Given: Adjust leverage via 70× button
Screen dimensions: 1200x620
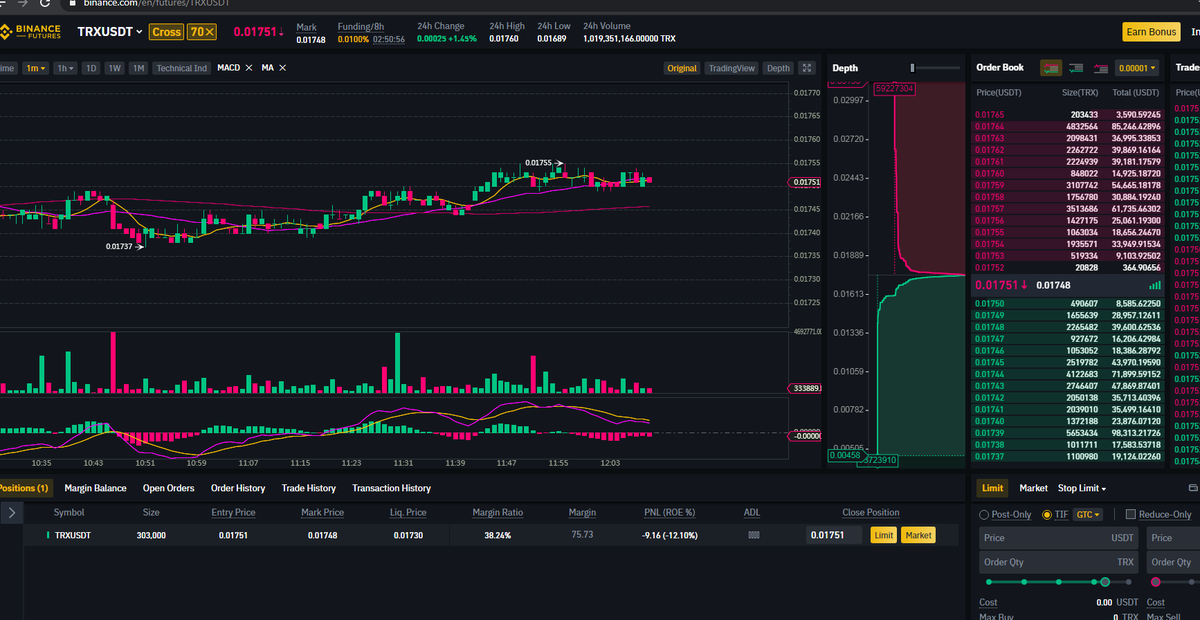Looking at the screenshot, I should 202,32.
